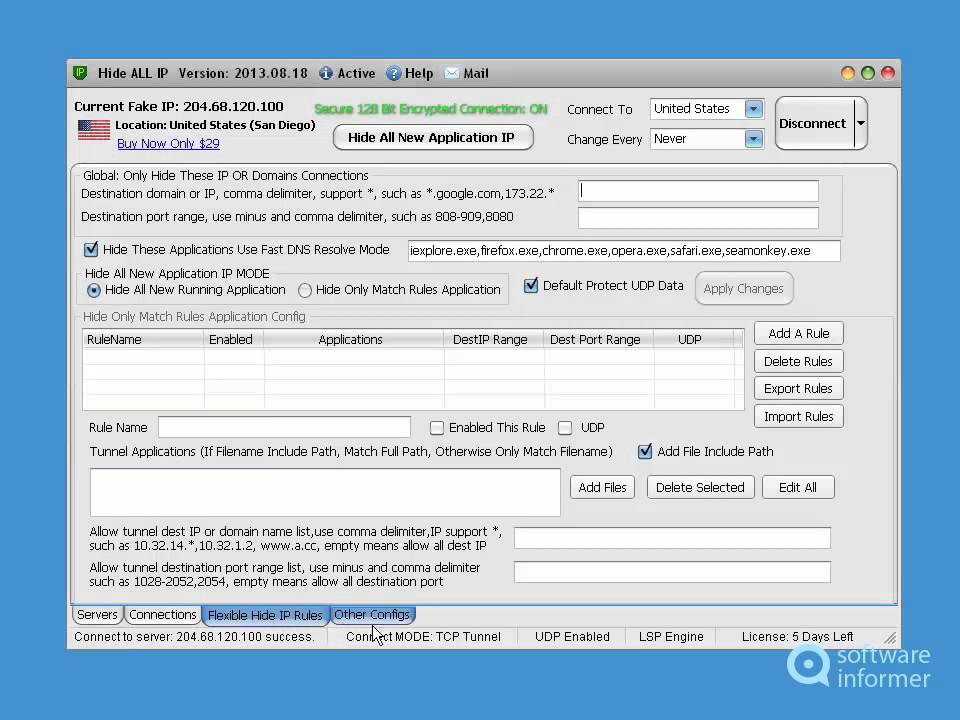
Task: Click 'License: 5 Days Left' status text
Action: [x=797, y=637]
